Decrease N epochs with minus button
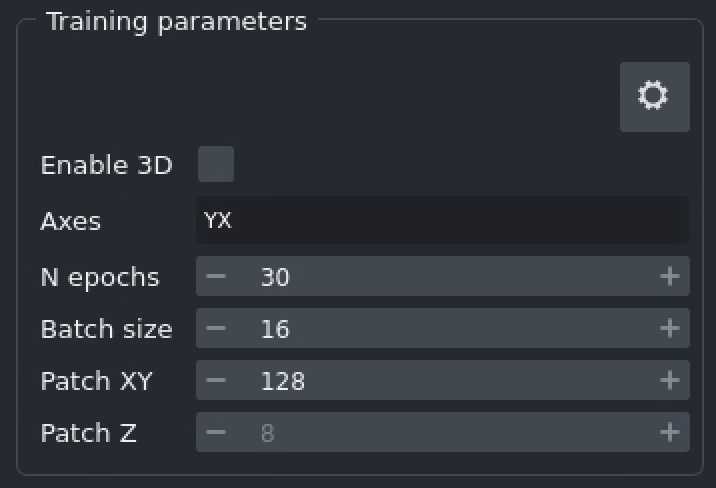 [x=217, y=277]
